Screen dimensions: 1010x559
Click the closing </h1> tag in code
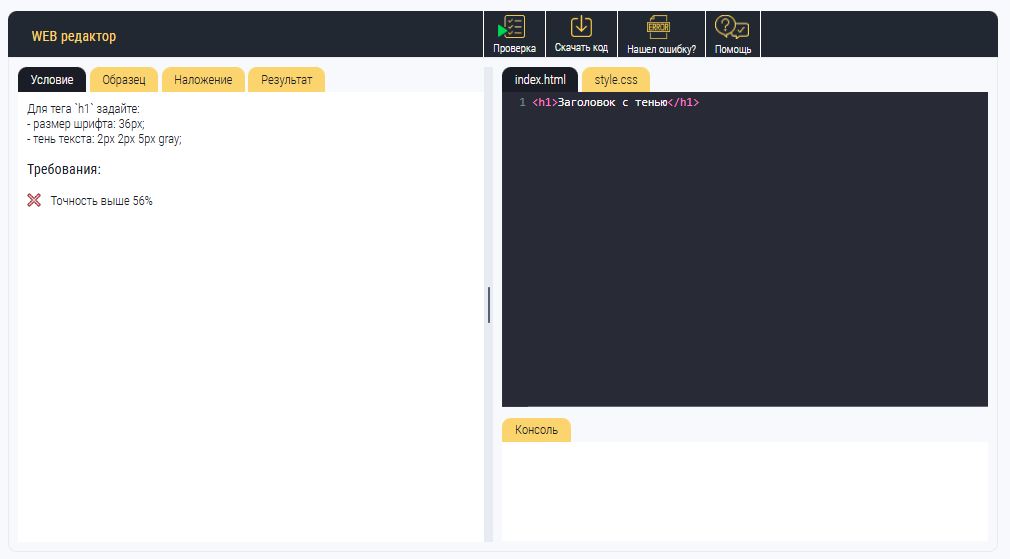[x=683, y=103]
